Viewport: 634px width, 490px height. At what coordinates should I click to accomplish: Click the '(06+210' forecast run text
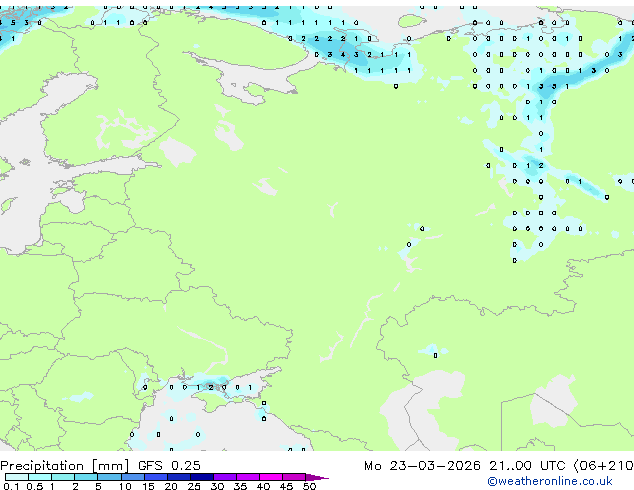coord(603,466)
